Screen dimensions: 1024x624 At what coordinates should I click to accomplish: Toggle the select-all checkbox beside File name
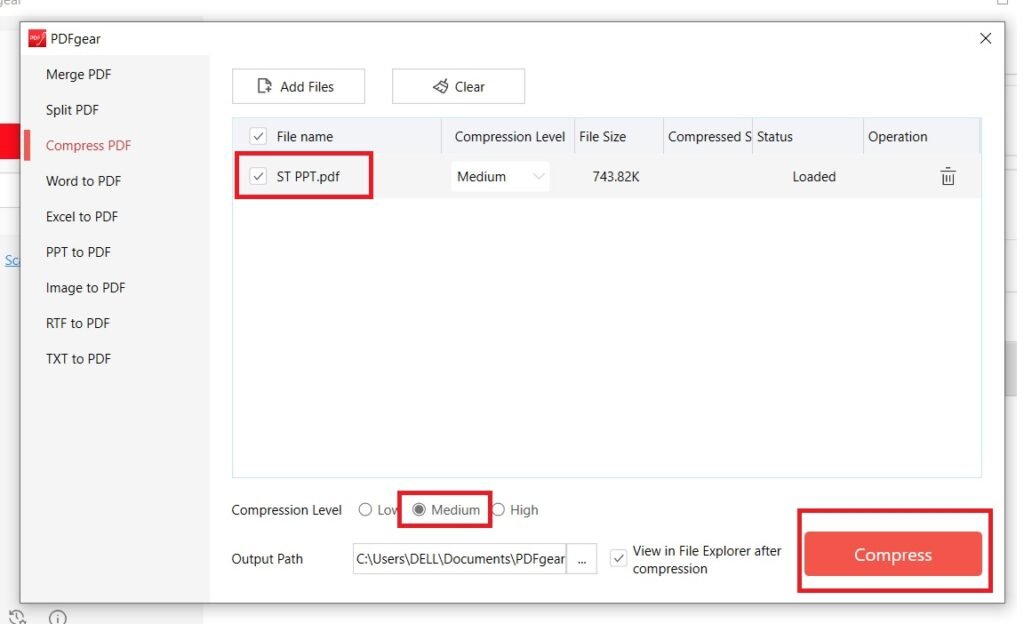258,137
